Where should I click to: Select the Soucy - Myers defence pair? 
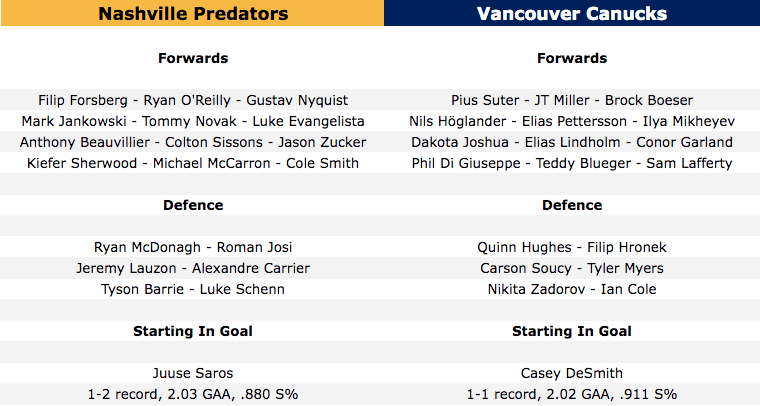[x=571, y=268]
